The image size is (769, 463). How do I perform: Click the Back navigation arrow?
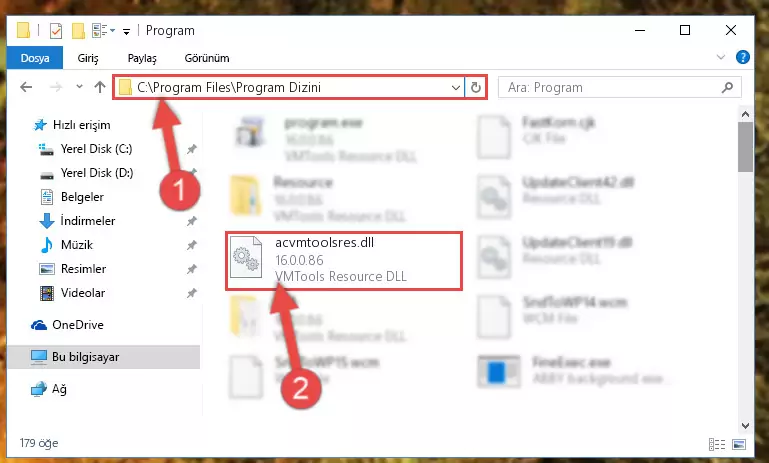click(x=26, y=87)
